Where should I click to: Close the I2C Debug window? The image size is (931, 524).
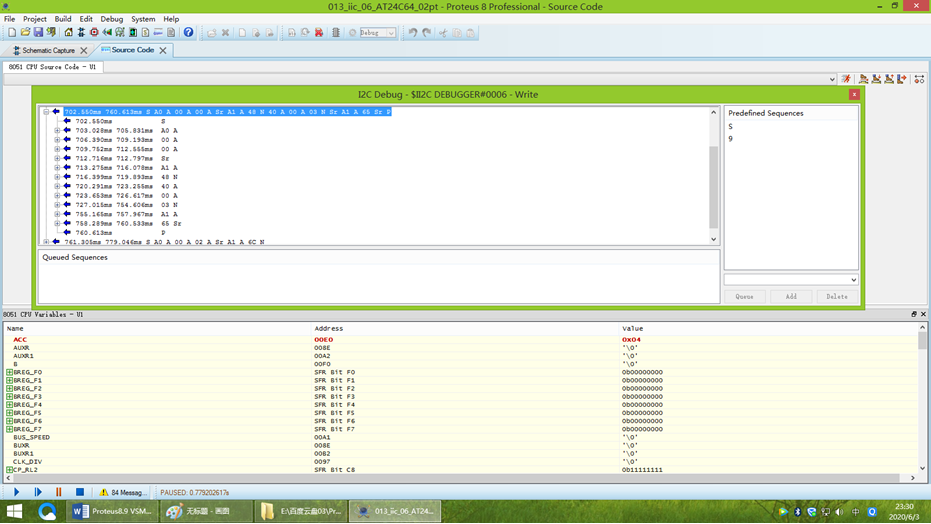coord(854,94)
